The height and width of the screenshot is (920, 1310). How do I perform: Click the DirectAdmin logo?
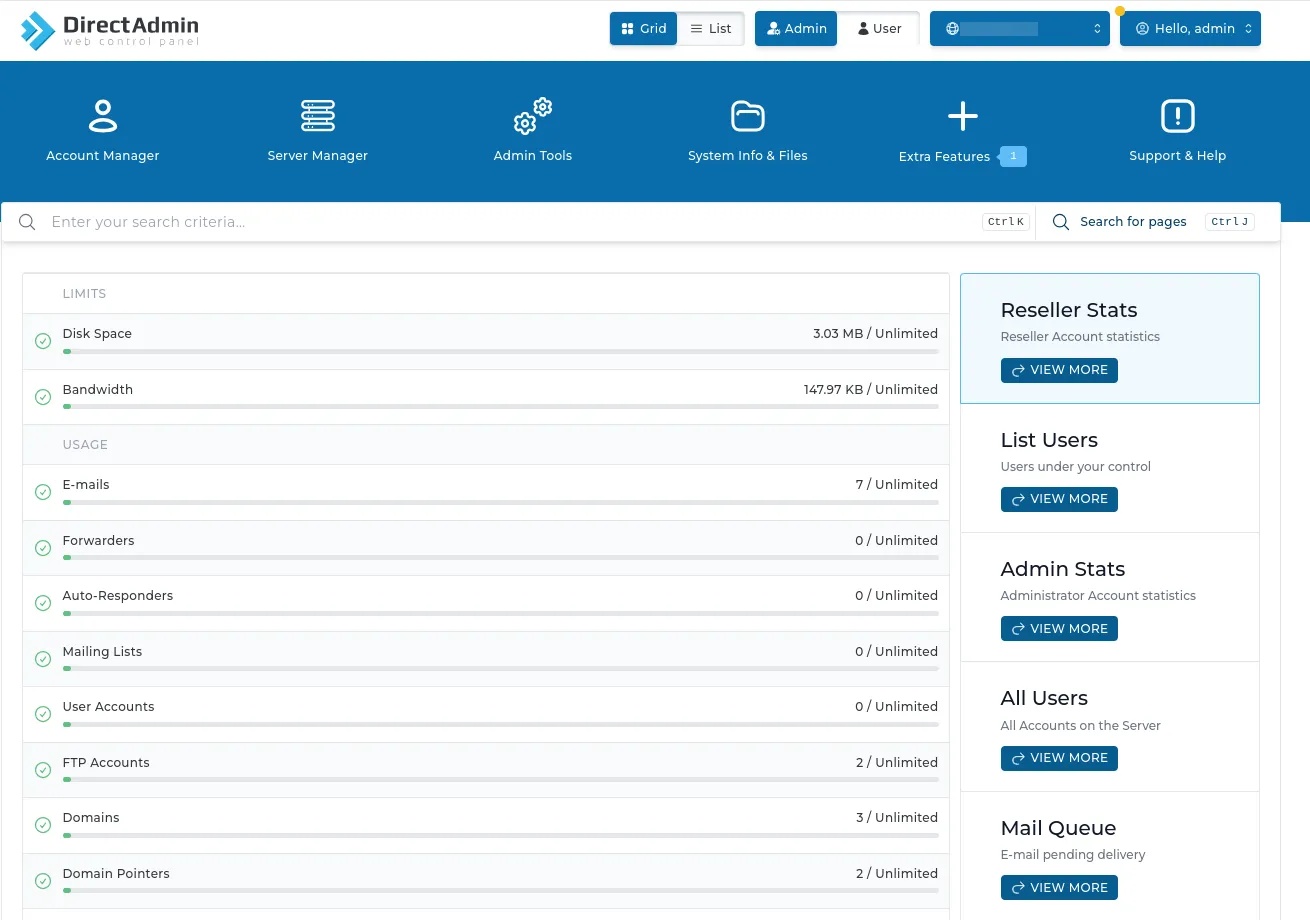pos(110,30)
